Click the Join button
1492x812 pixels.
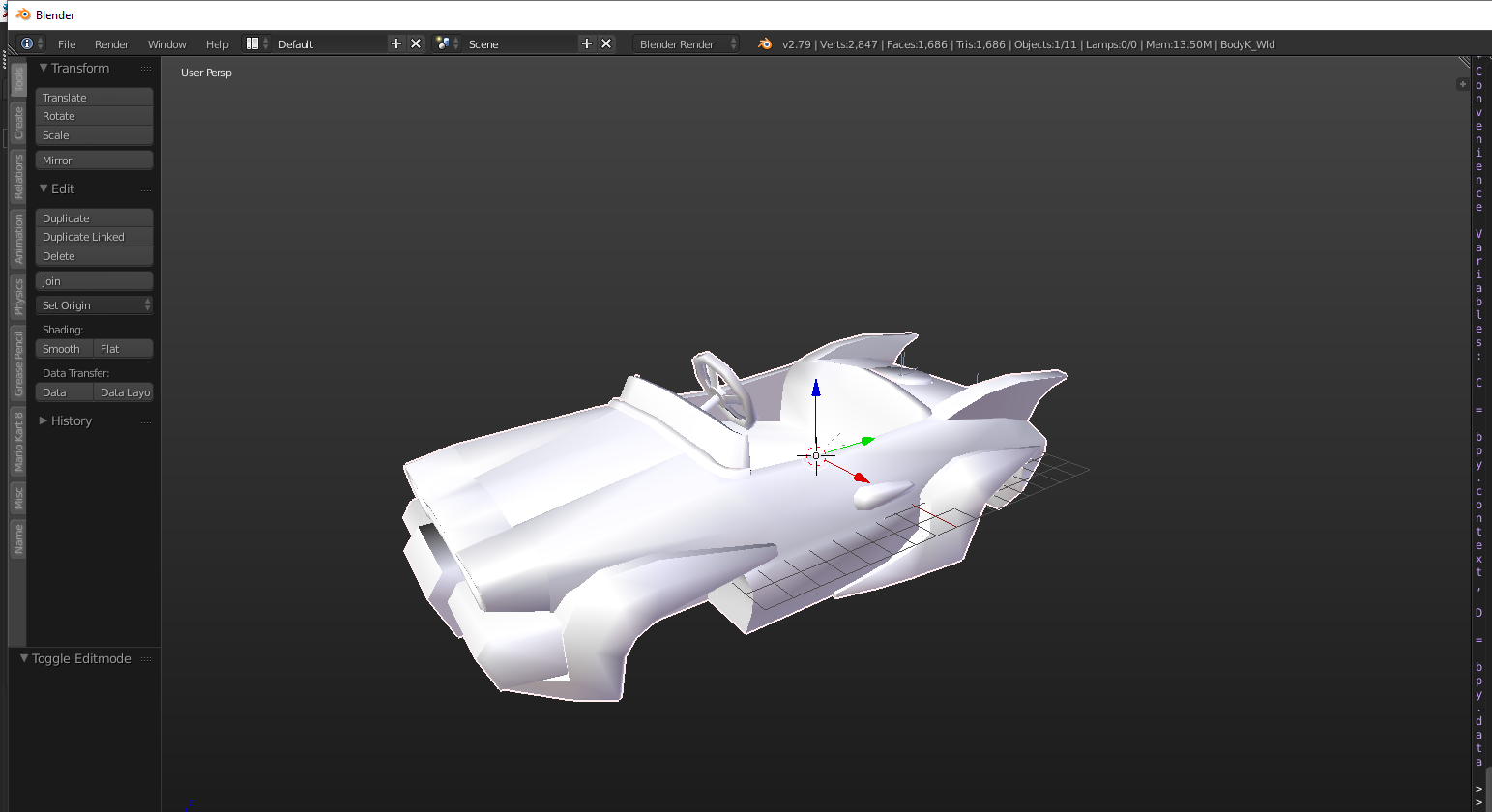point(94,280)
